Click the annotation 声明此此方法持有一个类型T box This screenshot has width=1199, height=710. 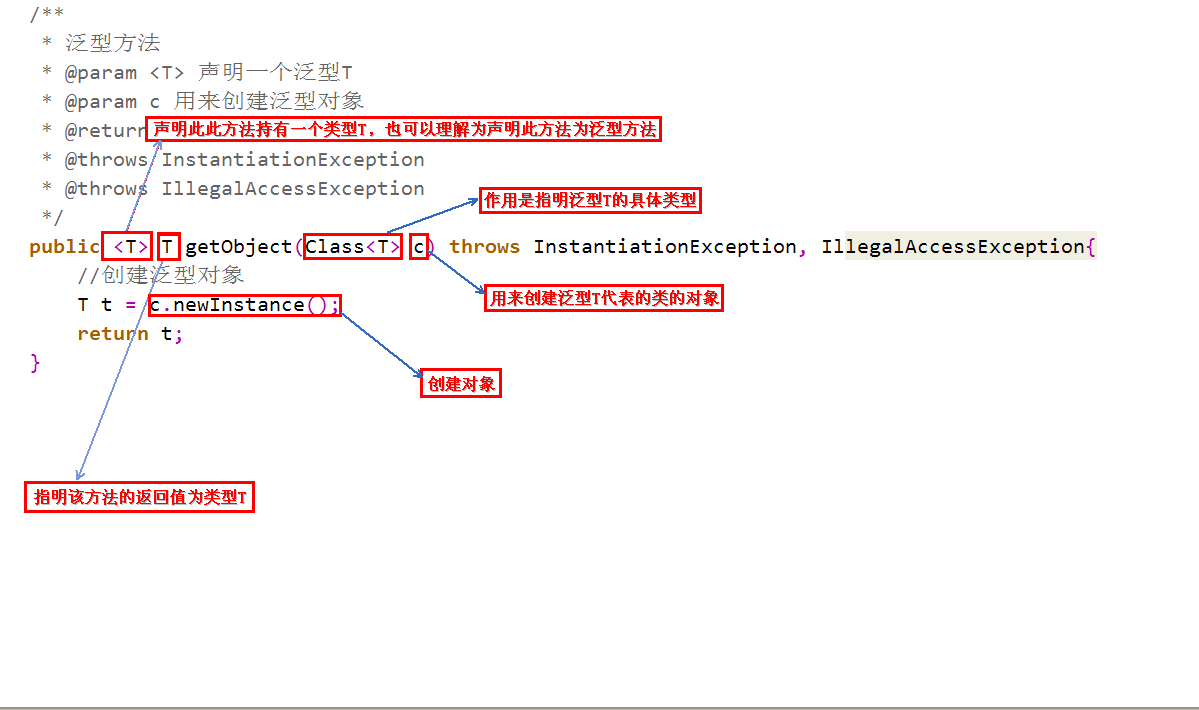click(x=403, y=128)
